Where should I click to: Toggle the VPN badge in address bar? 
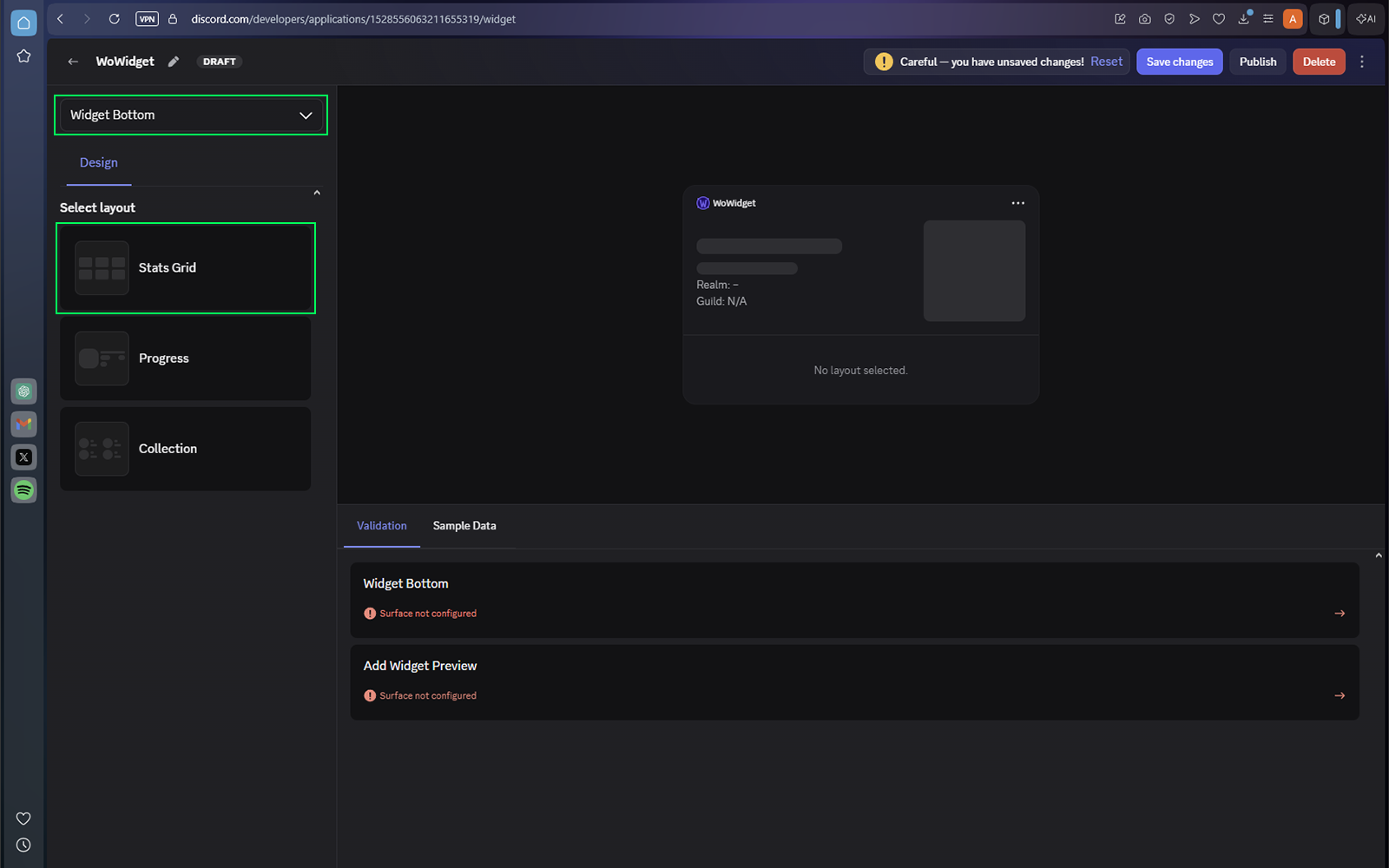click(147, 19)
